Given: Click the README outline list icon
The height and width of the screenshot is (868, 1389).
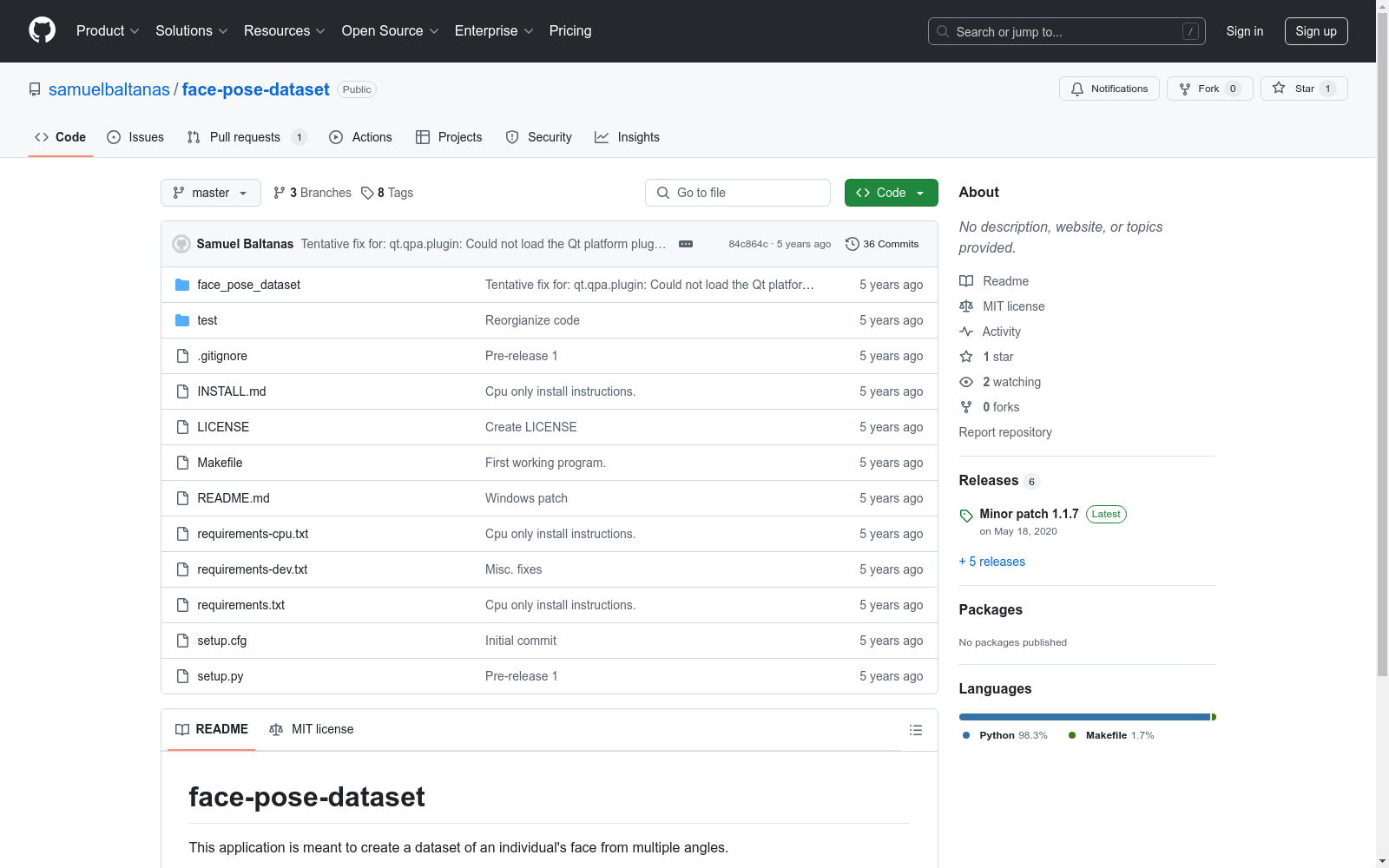Looking at the screenshot, I should tap(916, 730).
